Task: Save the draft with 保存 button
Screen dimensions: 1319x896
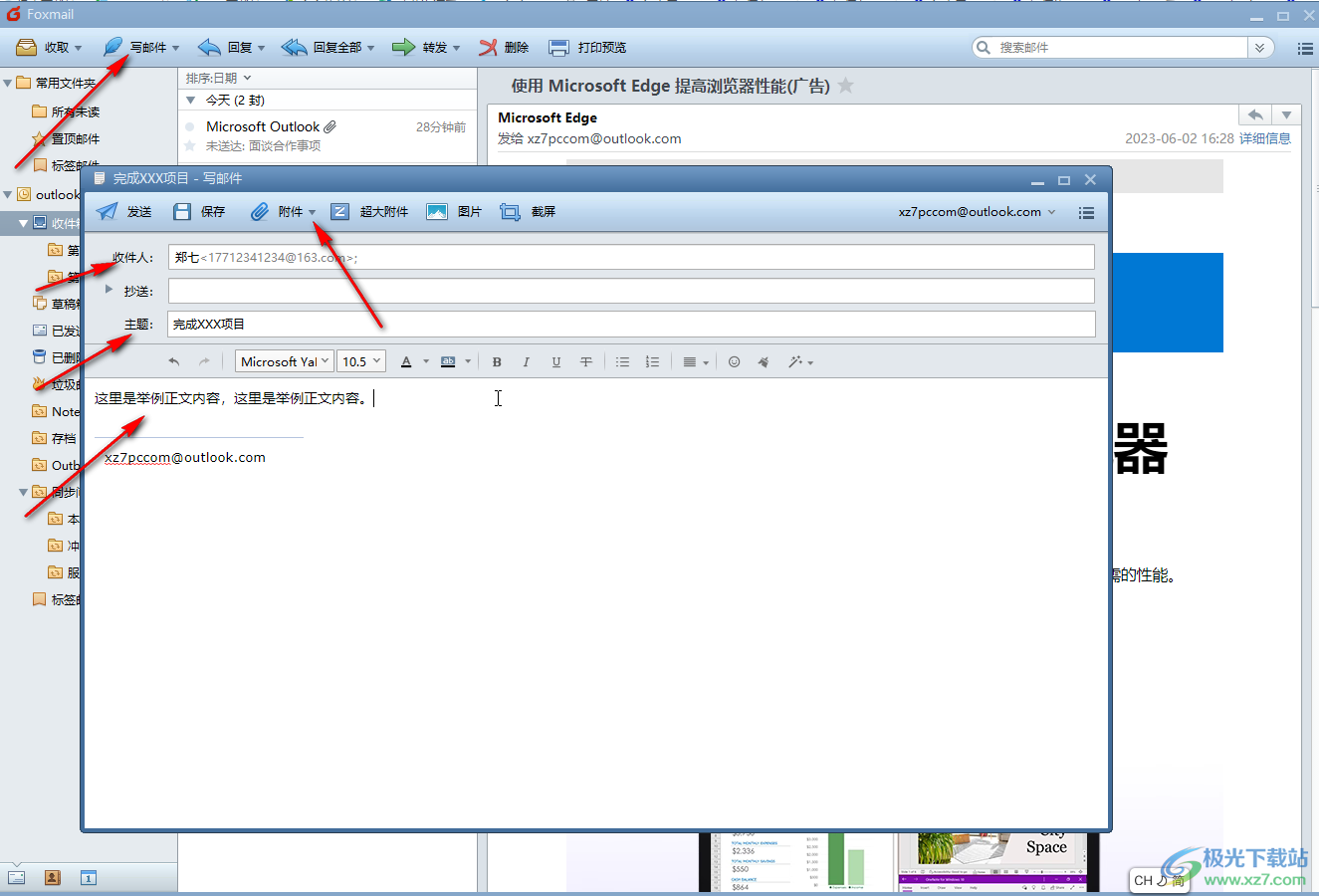Action: point(199,212)
